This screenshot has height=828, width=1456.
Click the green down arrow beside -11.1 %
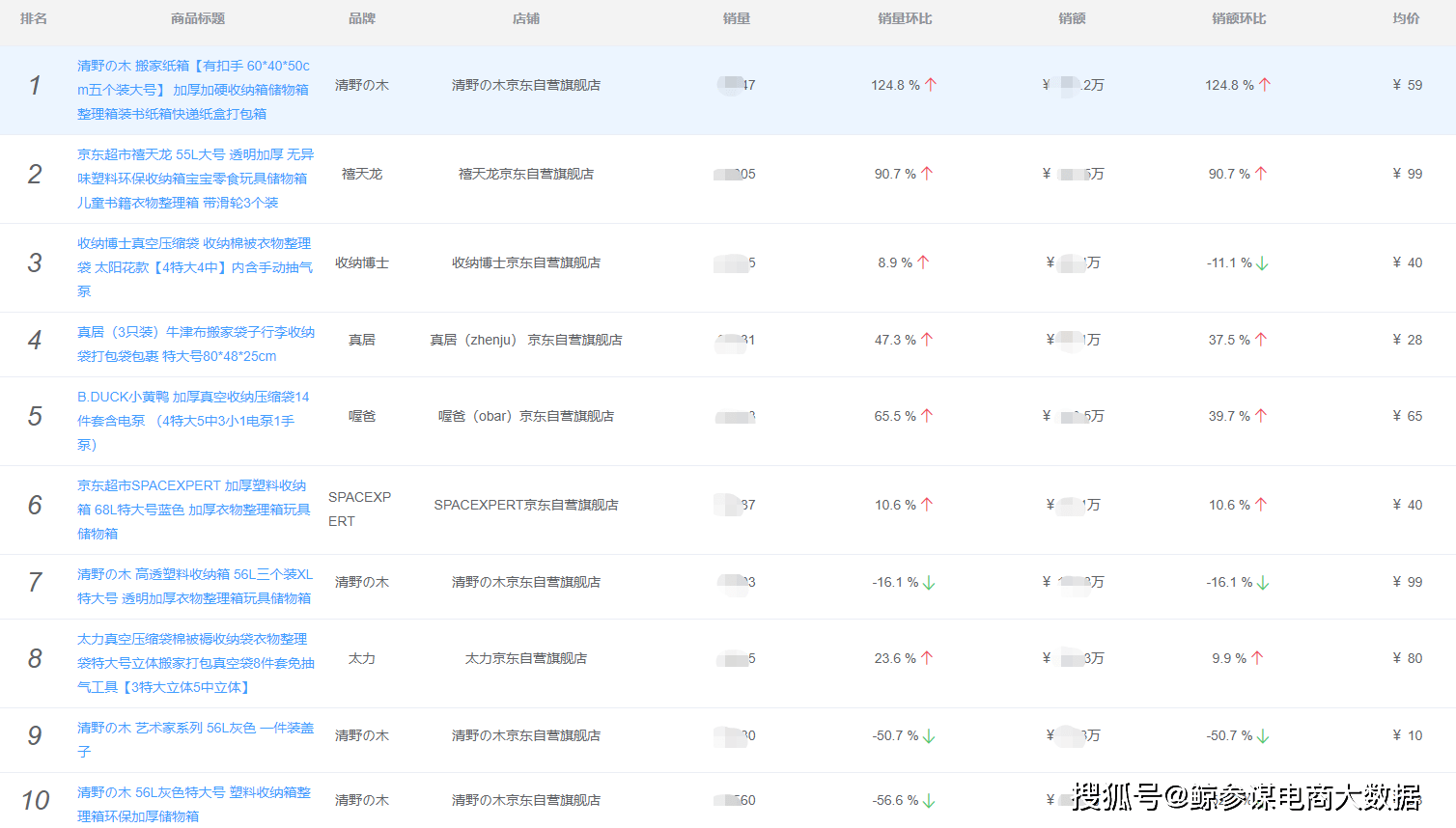click(1263, 263)
